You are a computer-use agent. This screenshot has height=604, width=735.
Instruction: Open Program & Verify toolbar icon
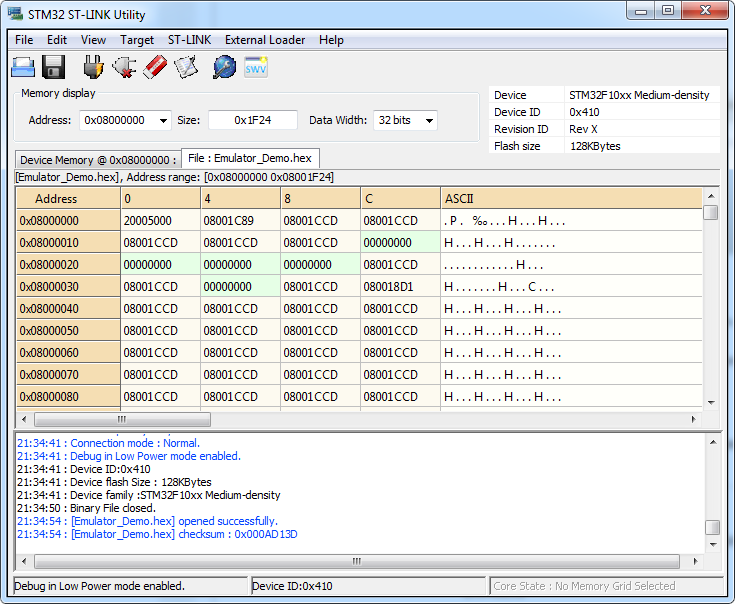point(186,67)
